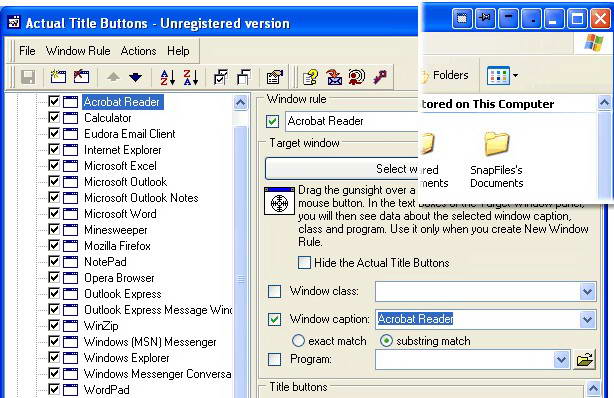Click the purple key registration icon
614x398 pixels.
click(380, 77)
